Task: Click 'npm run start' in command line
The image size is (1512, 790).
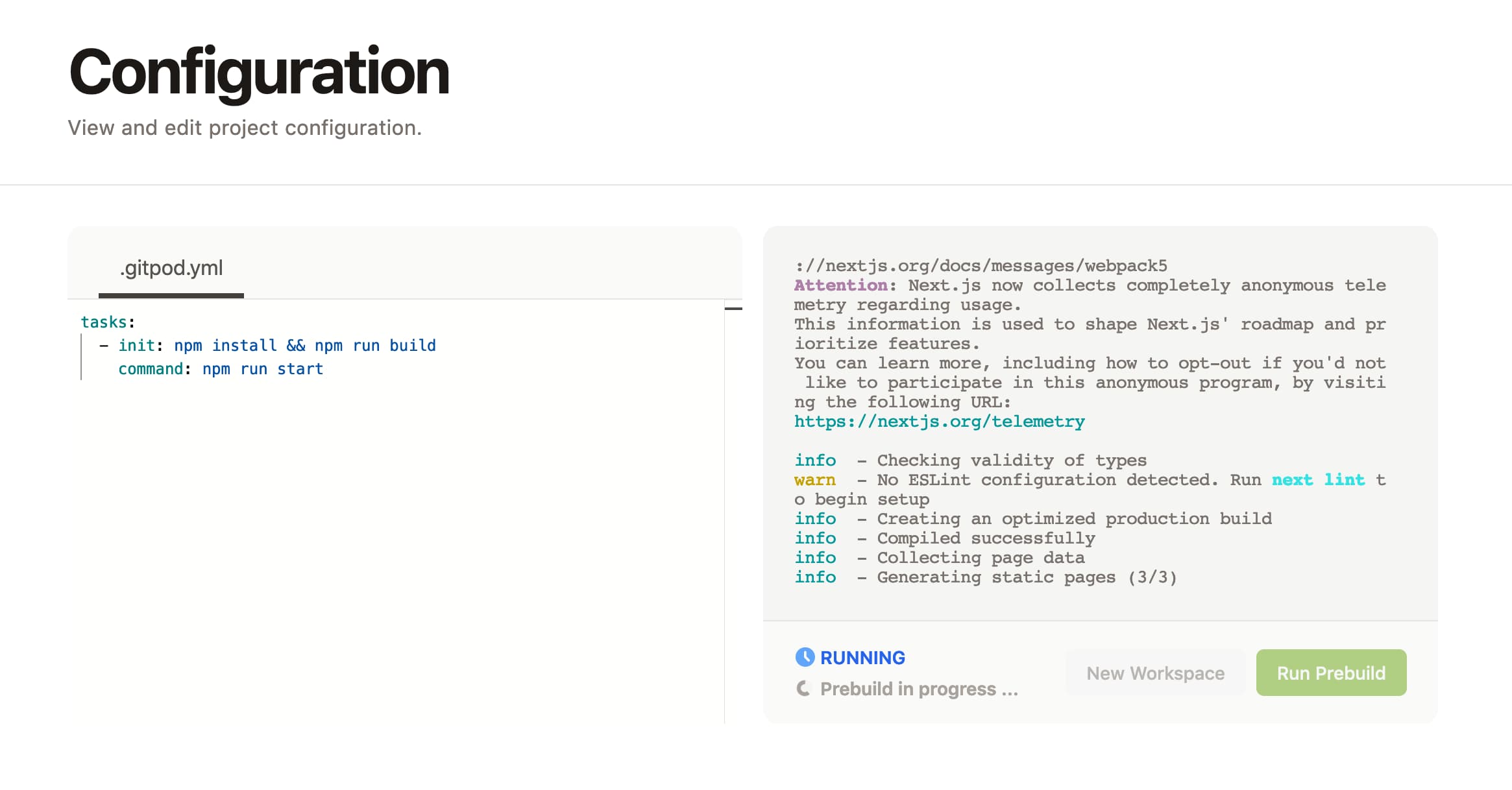Action: coord(262,369)
